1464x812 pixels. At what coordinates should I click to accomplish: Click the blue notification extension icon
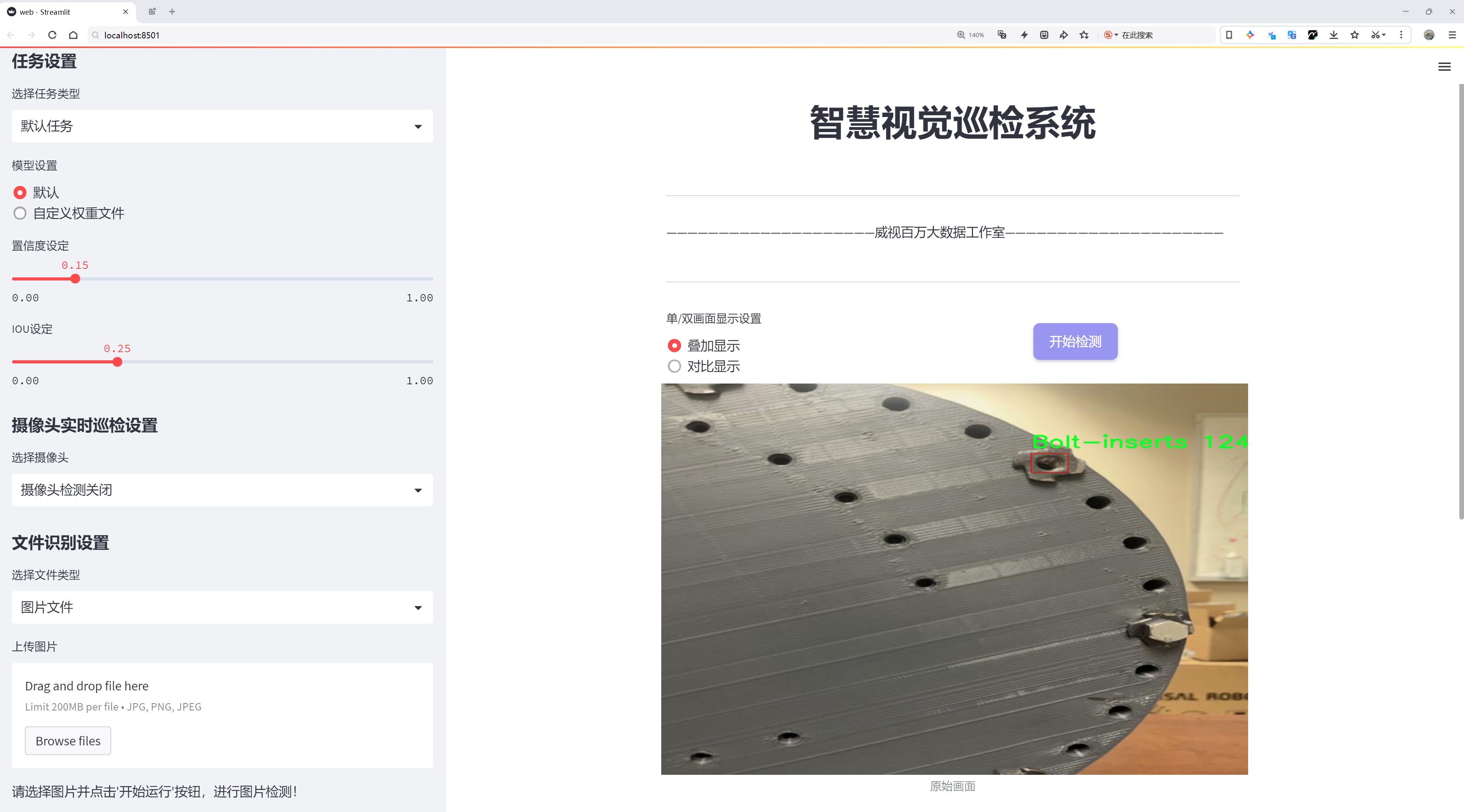1271,34
